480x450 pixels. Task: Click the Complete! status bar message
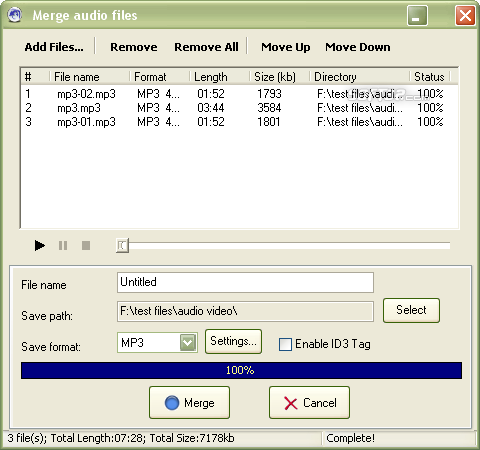(x=350, y=438)
